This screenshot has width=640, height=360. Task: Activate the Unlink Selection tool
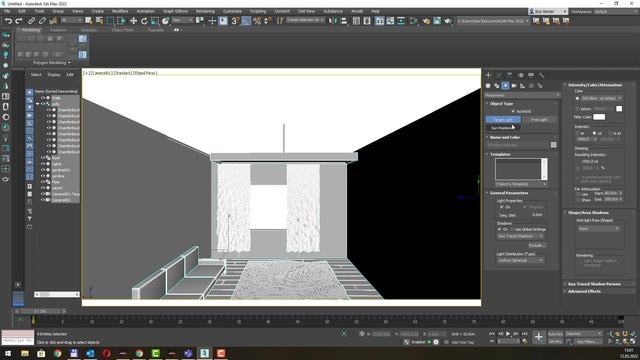point(42,21)
